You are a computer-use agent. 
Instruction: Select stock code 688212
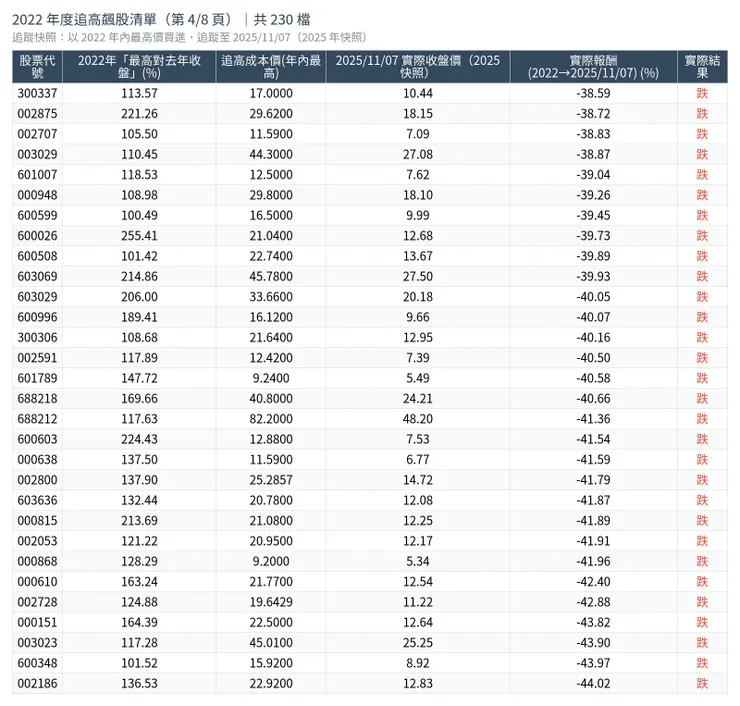37,419
